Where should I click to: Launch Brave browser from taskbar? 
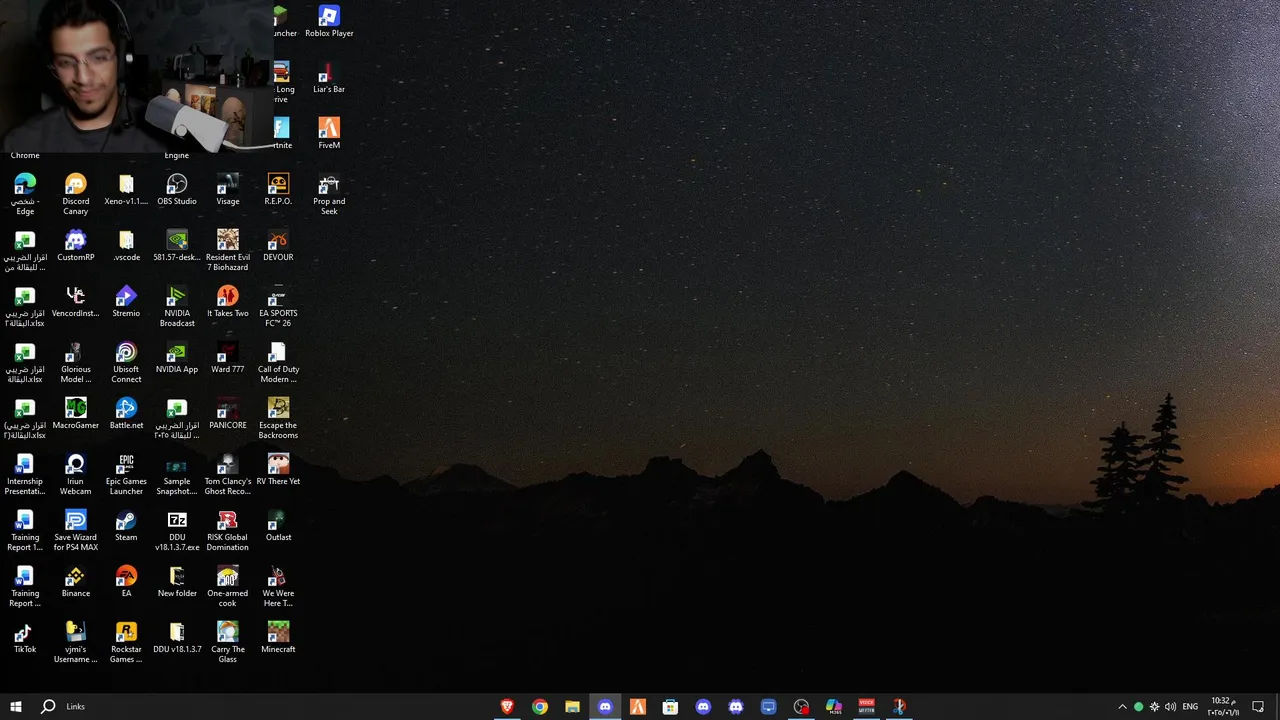[x=507, y=706]
